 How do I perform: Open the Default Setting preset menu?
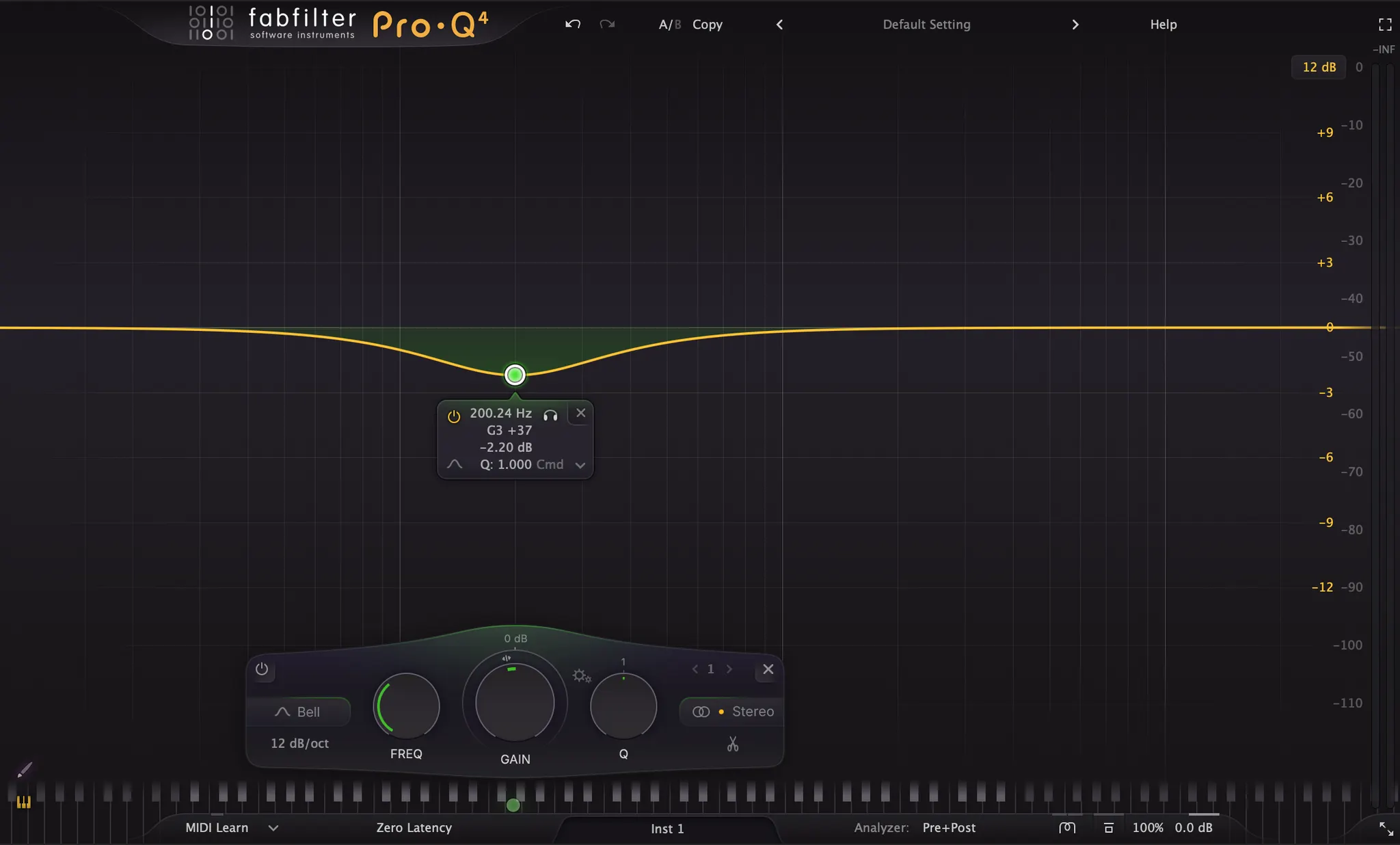point(926,25)
